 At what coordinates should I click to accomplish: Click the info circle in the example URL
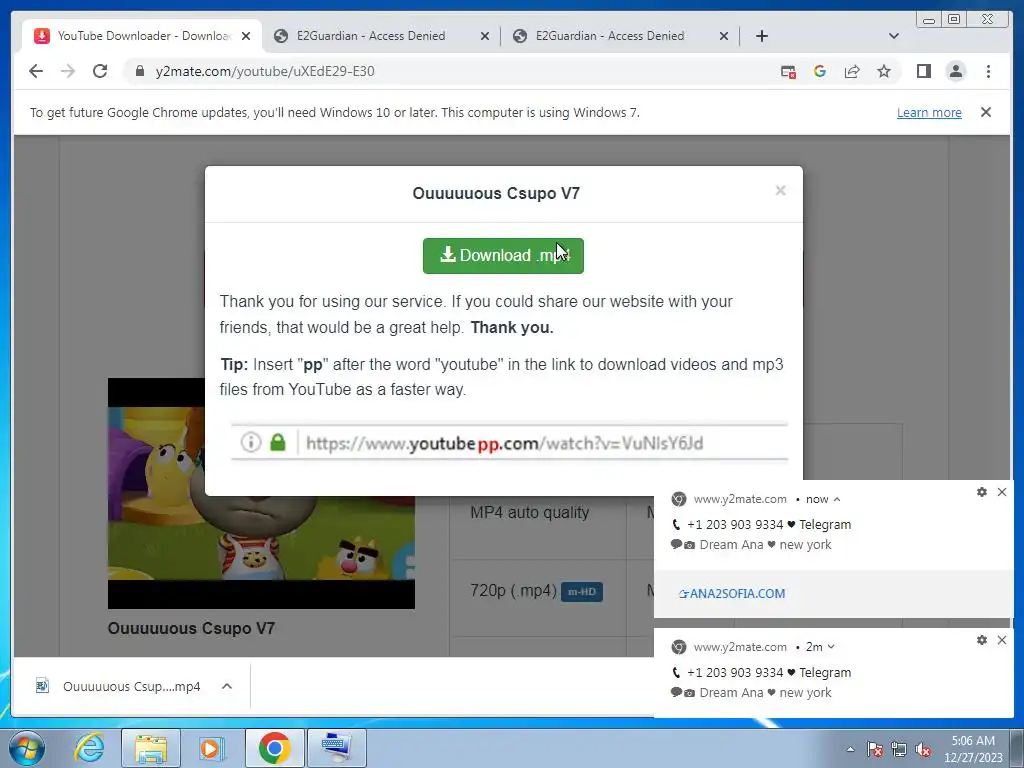tap(251, 443)
